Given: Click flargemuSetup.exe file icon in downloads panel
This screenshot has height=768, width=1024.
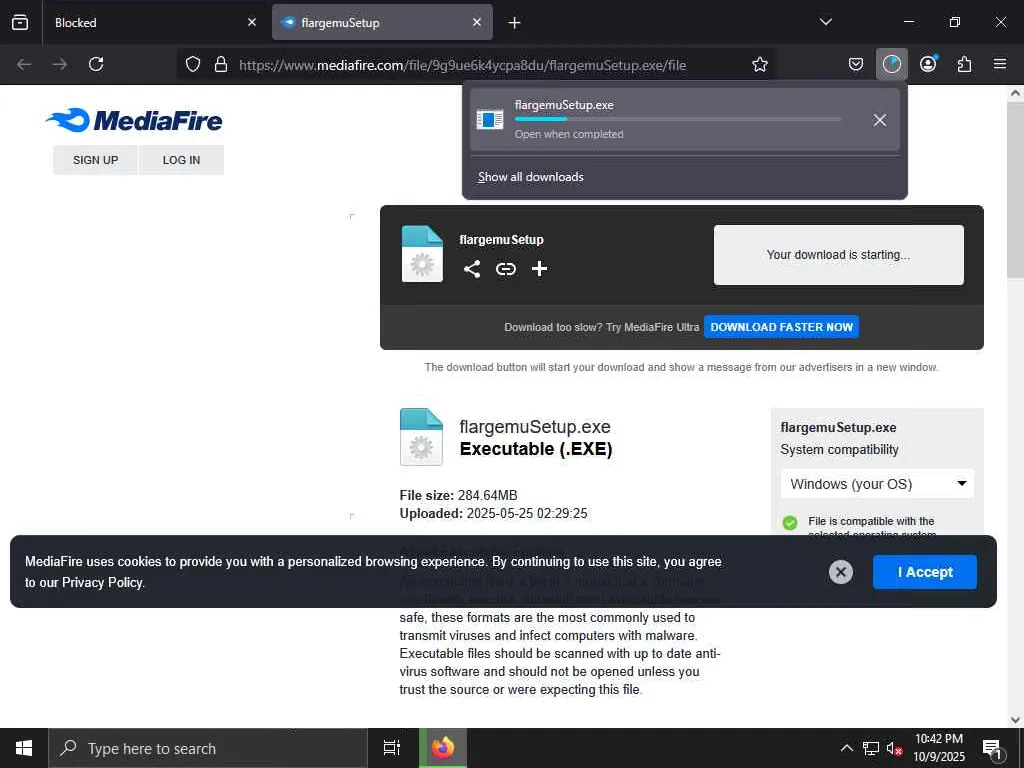Looking at the screenshot, I should click(490, 120).
